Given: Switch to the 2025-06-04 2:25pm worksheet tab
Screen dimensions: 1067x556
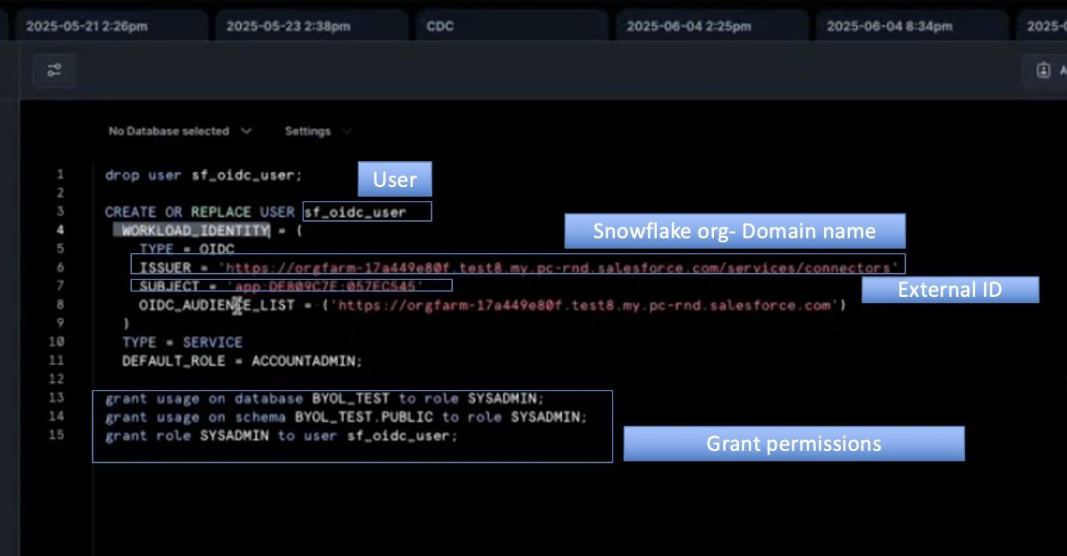Looking at the screenshot, I should coord(712,27).
